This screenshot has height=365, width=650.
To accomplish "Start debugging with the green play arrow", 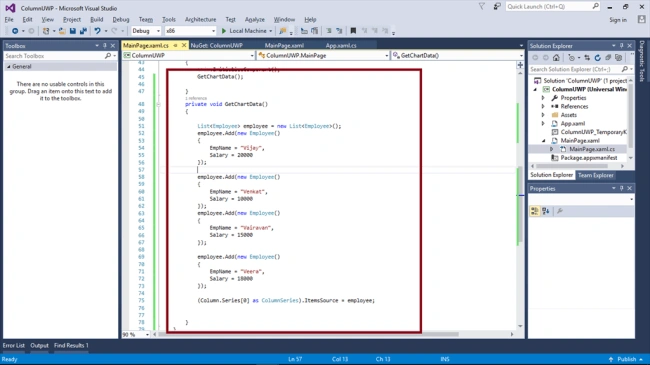I will [224, 31].
